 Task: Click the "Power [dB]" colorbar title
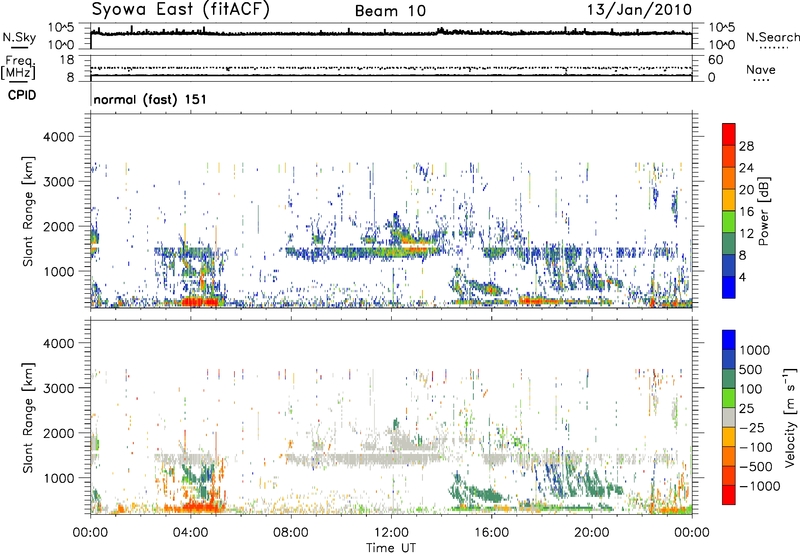click(x=764, y=211)
